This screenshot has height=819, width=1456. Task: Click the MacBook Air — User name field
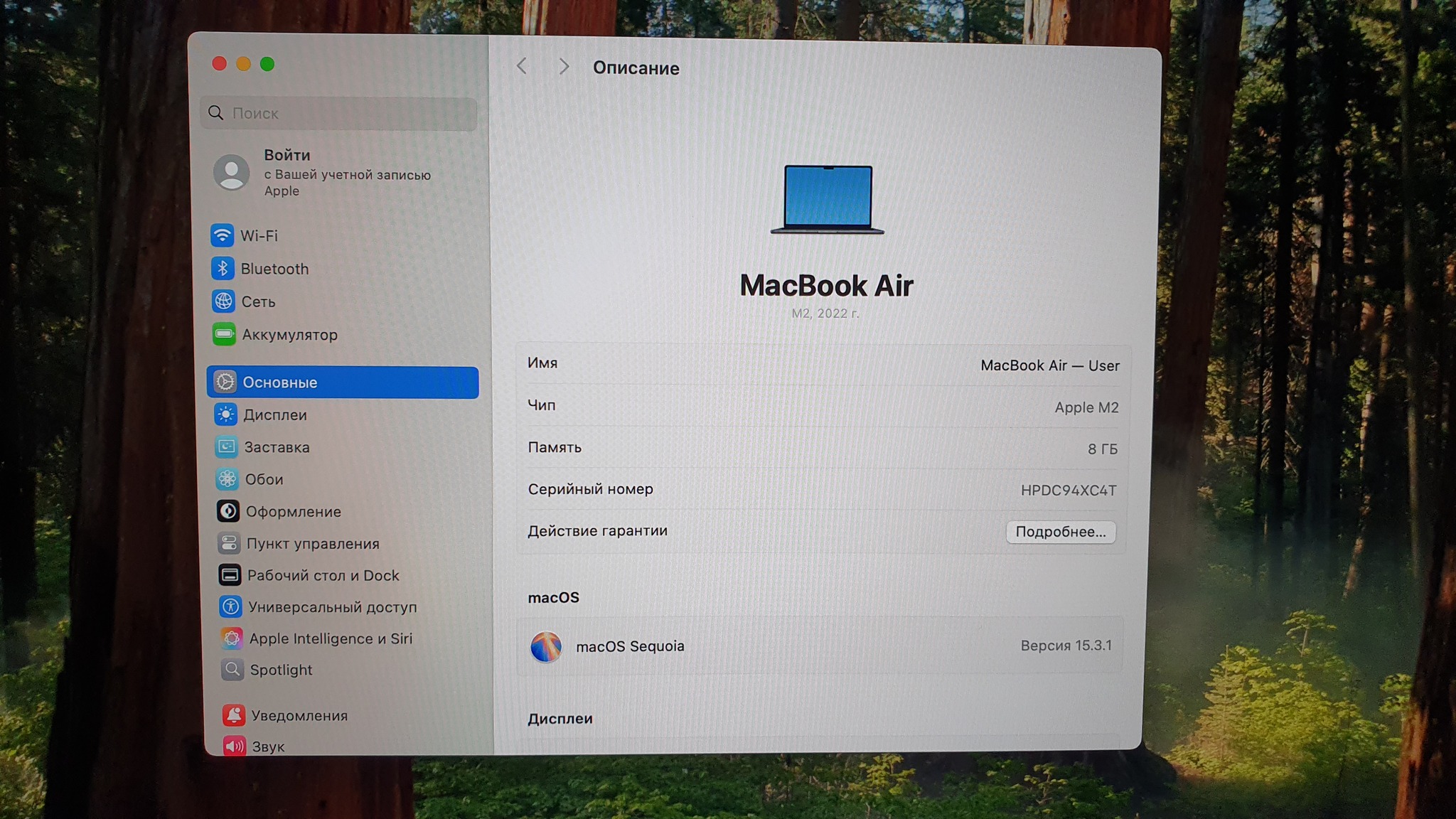click(x=1049, y=365)
